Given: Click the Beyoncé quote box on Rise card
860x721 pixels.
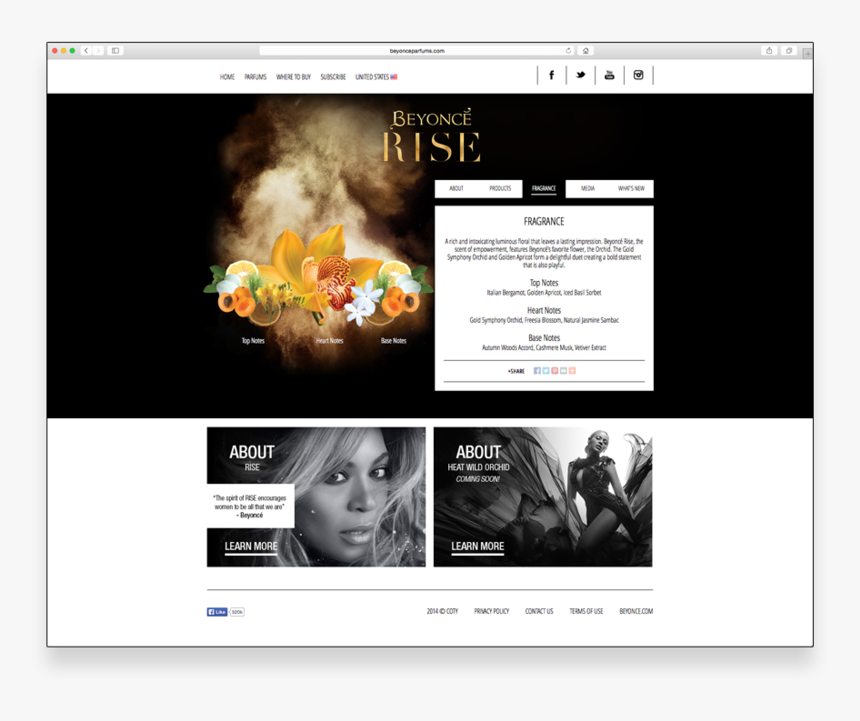Looking at the screenshot, I should (251, 506).
